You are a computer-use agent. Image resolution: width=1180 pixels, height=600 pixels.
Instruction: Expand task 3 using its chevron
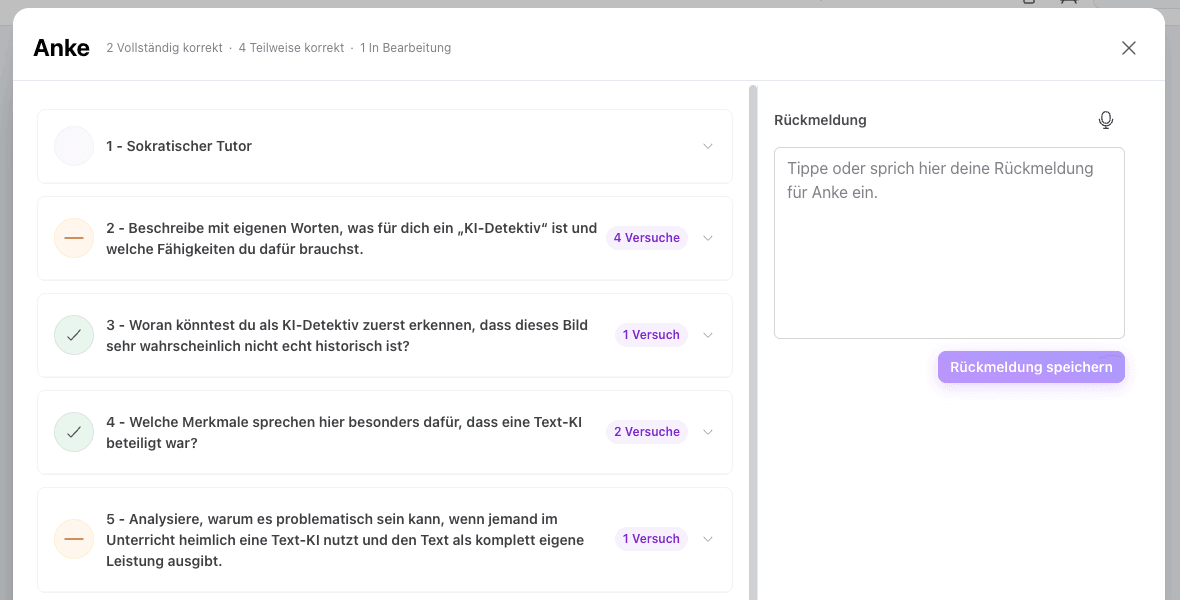(707, 335)
